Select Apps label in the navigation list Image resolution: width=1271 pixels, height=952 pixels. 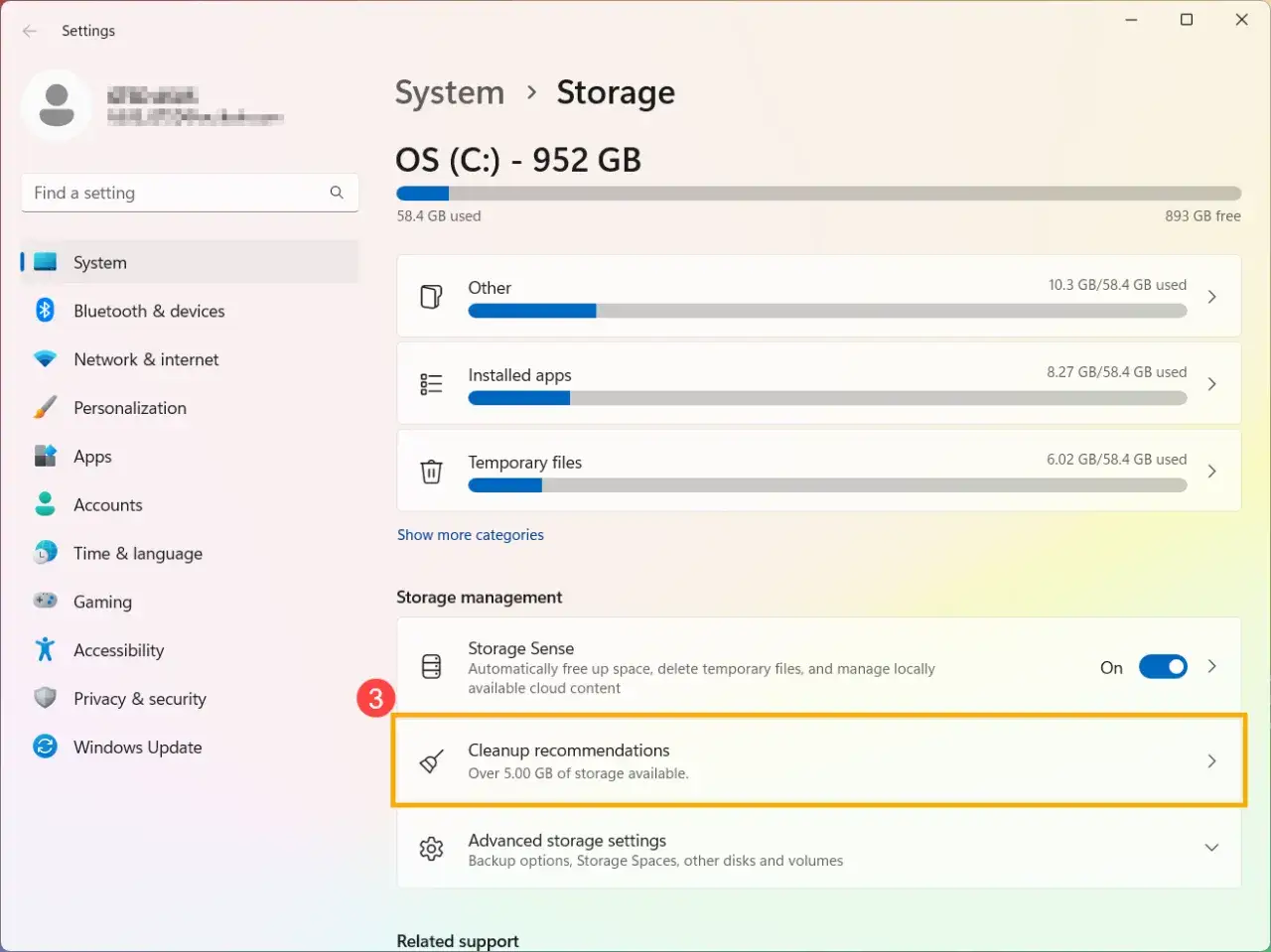tap(92, 457)
